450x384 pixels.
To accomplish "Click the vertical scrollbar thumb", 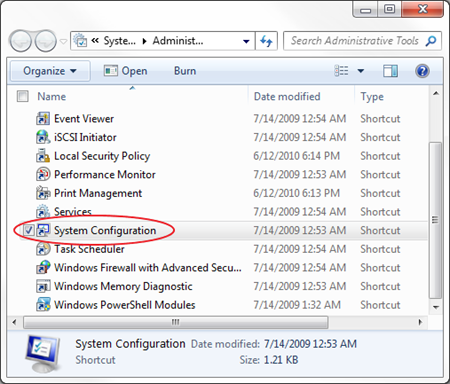I will pos(435,220).
